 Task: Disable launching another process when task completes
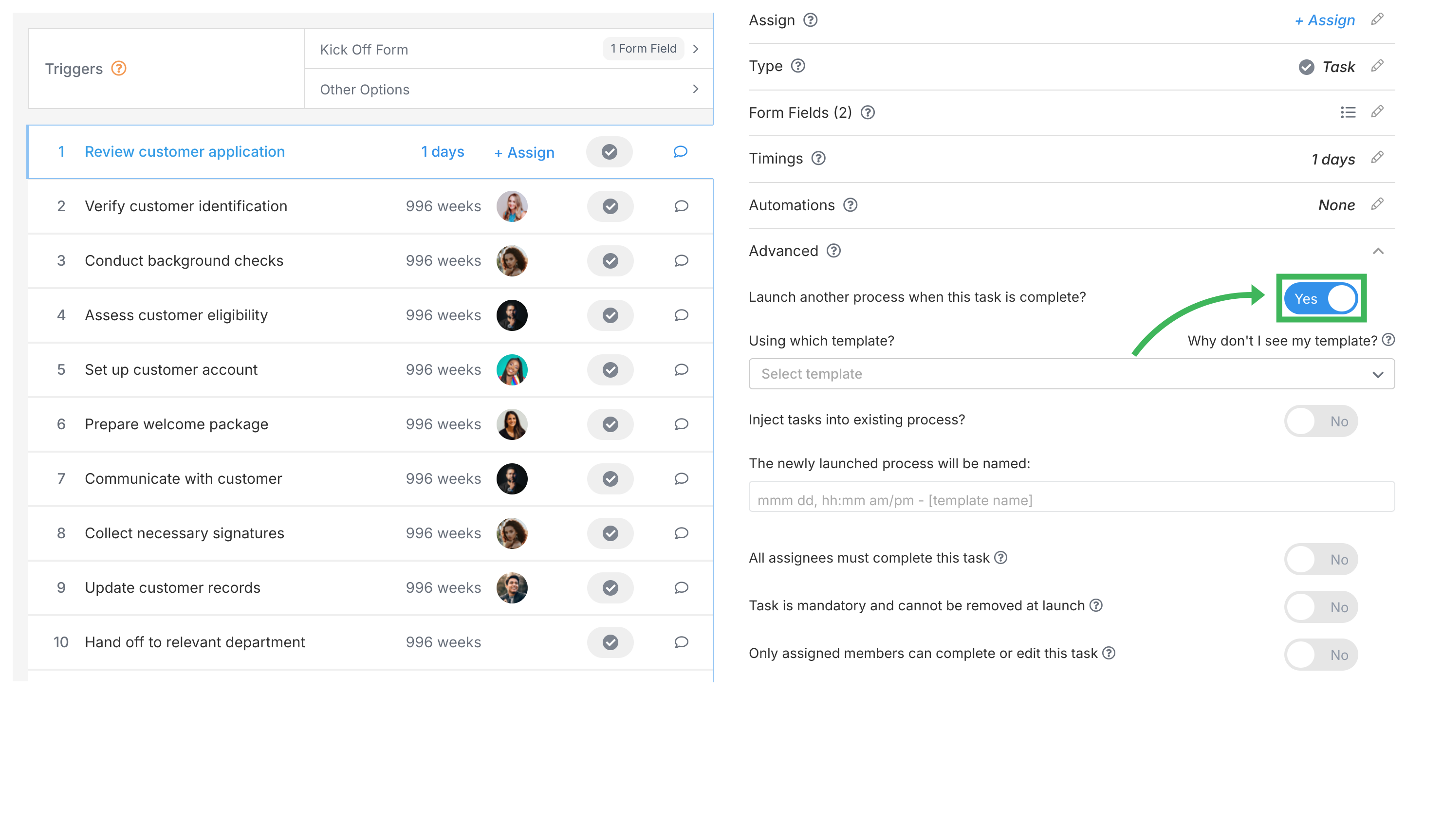[x=1321, y=298]
